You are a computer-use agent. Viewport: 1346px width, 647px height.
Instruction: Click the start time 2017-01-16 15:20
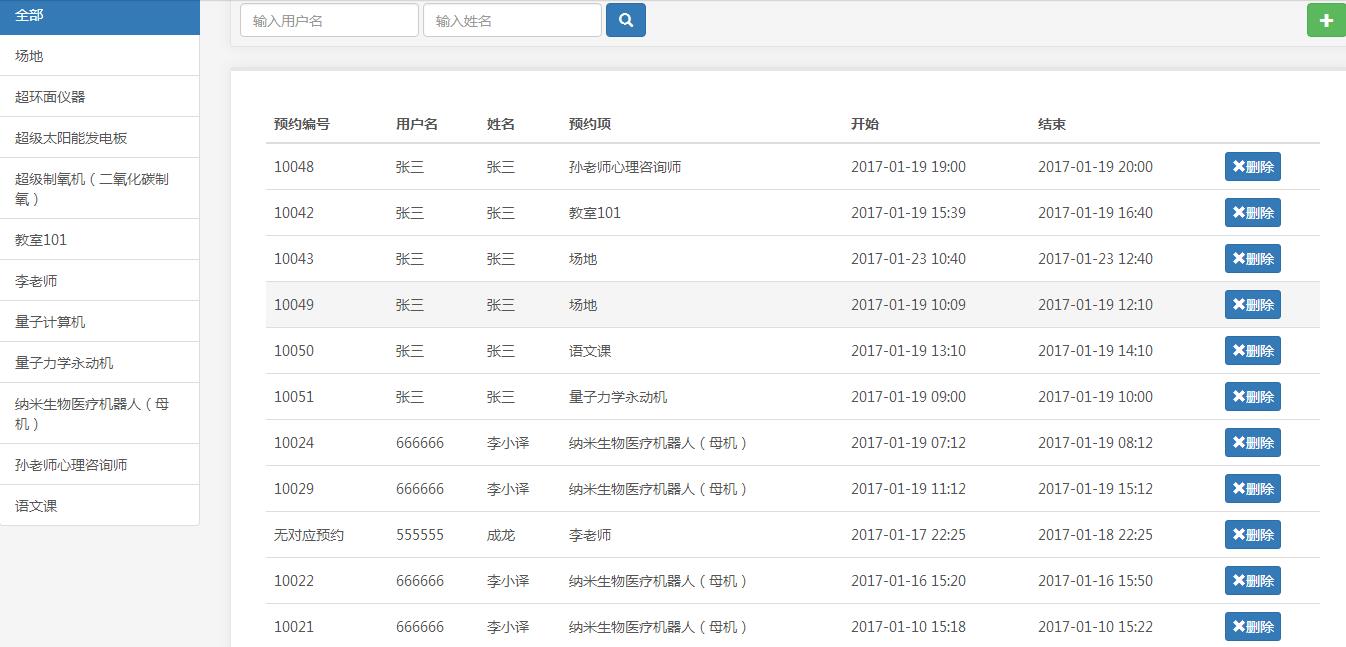908,581
